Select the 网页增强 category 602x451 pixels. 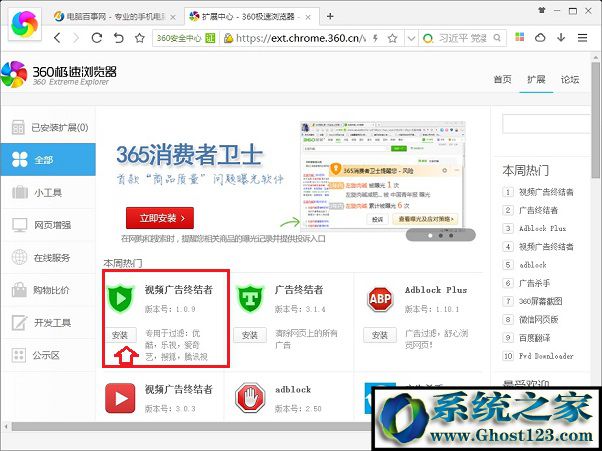pos(48,225)
